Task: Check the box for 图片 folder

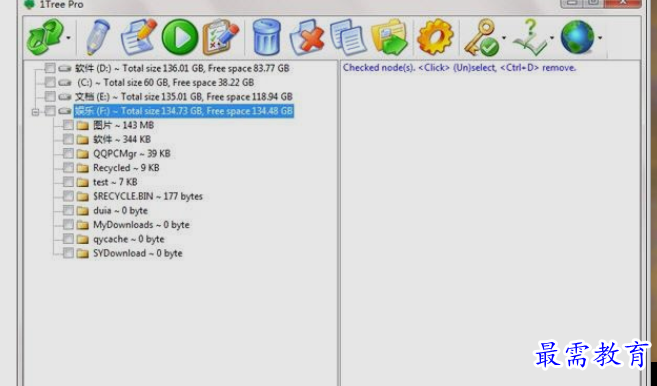Action: click(68, 125)
